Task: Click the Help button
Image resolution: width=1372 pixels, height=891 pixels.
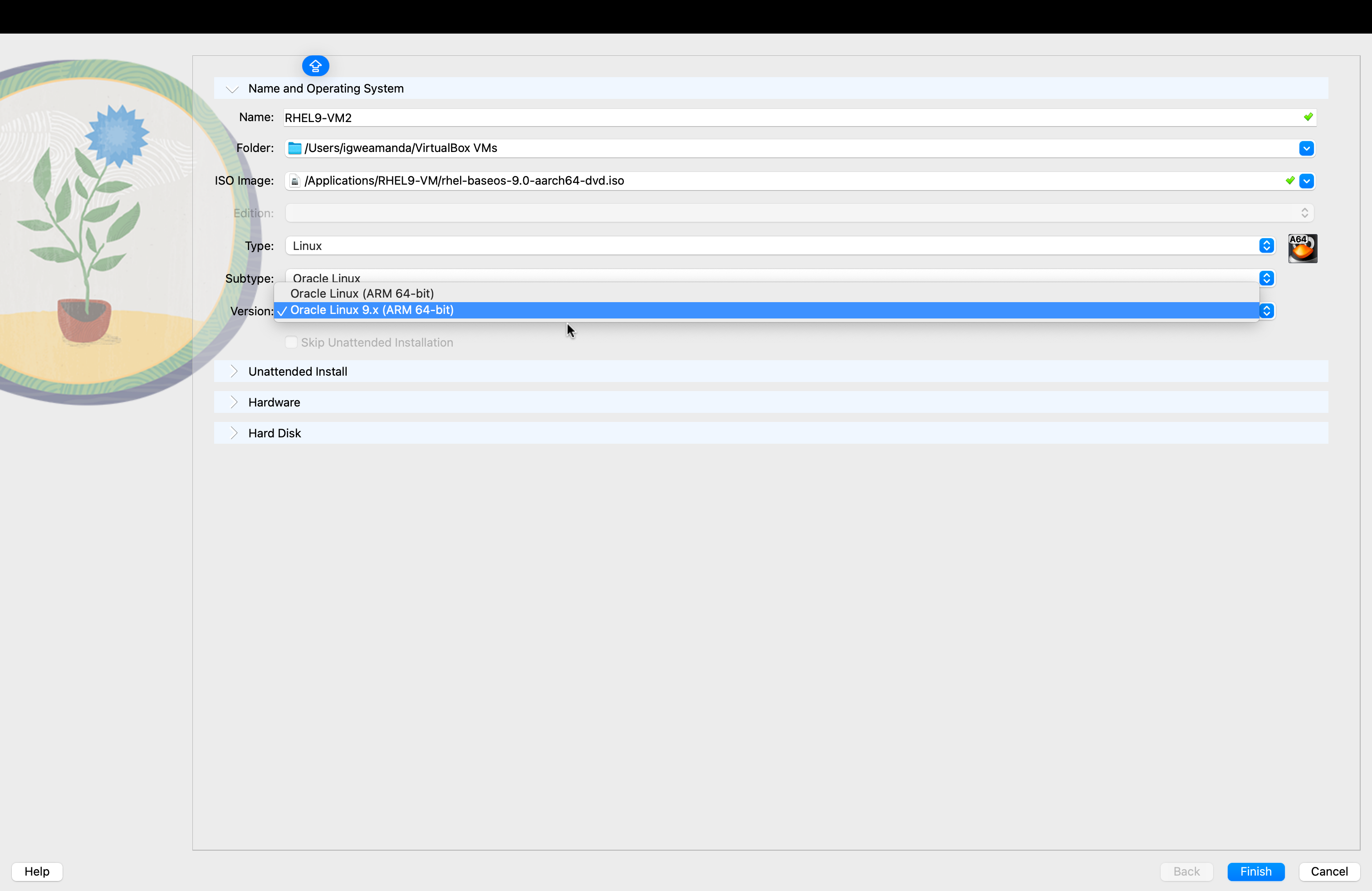Action: pyautogui.click(x=37, y=871)
